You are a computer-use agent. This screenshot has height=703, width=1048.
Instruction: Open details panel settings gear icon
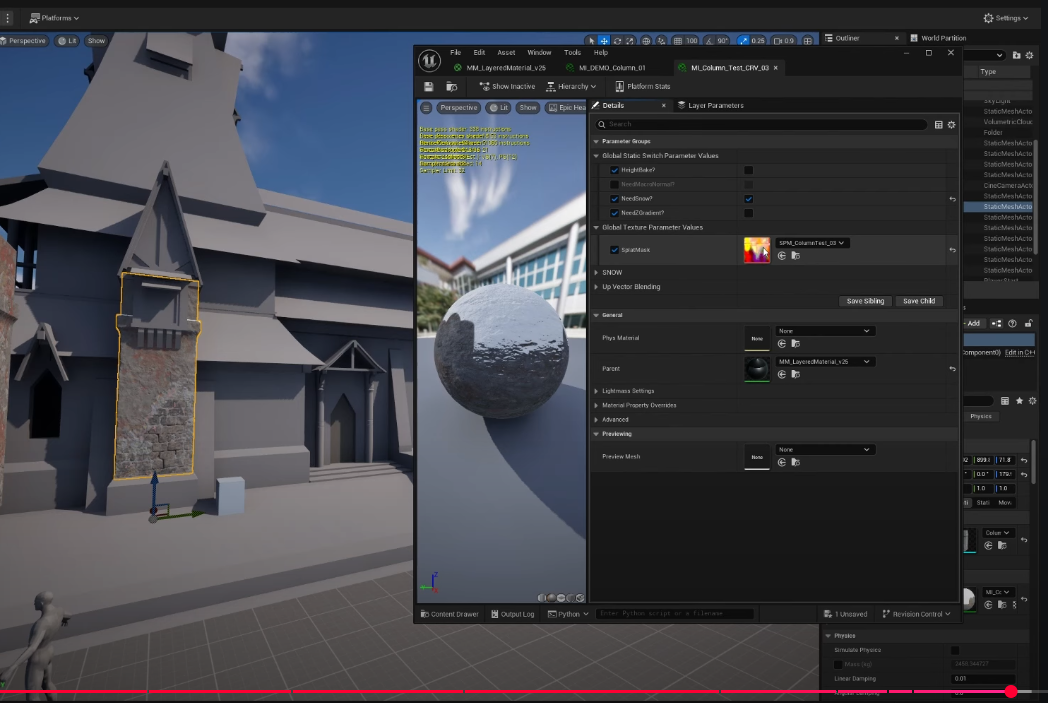click(x=951, y=125)
